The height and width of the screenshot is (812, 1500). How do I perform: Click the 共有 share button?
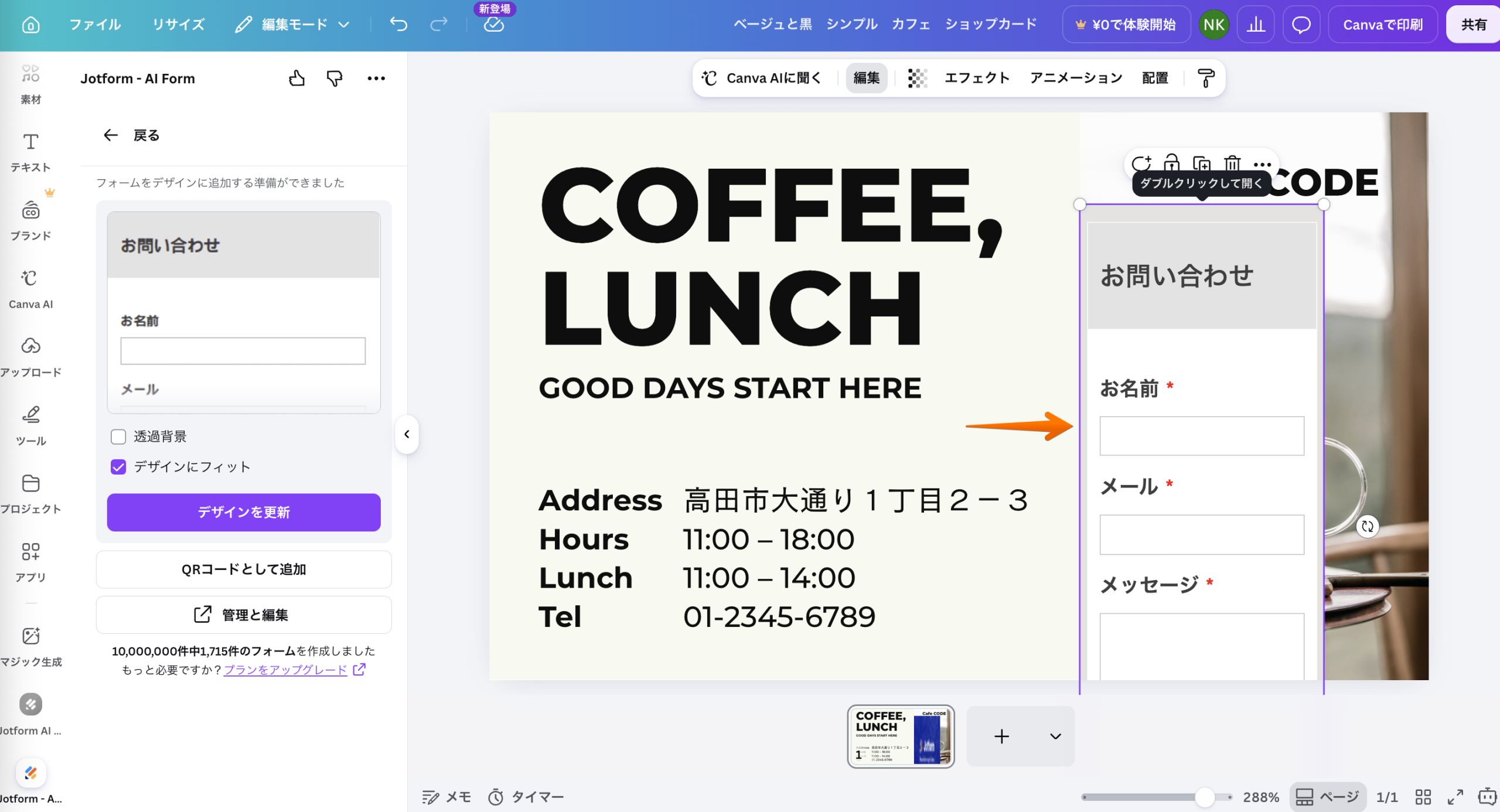pyautogui.click(x=1473, y=25)
